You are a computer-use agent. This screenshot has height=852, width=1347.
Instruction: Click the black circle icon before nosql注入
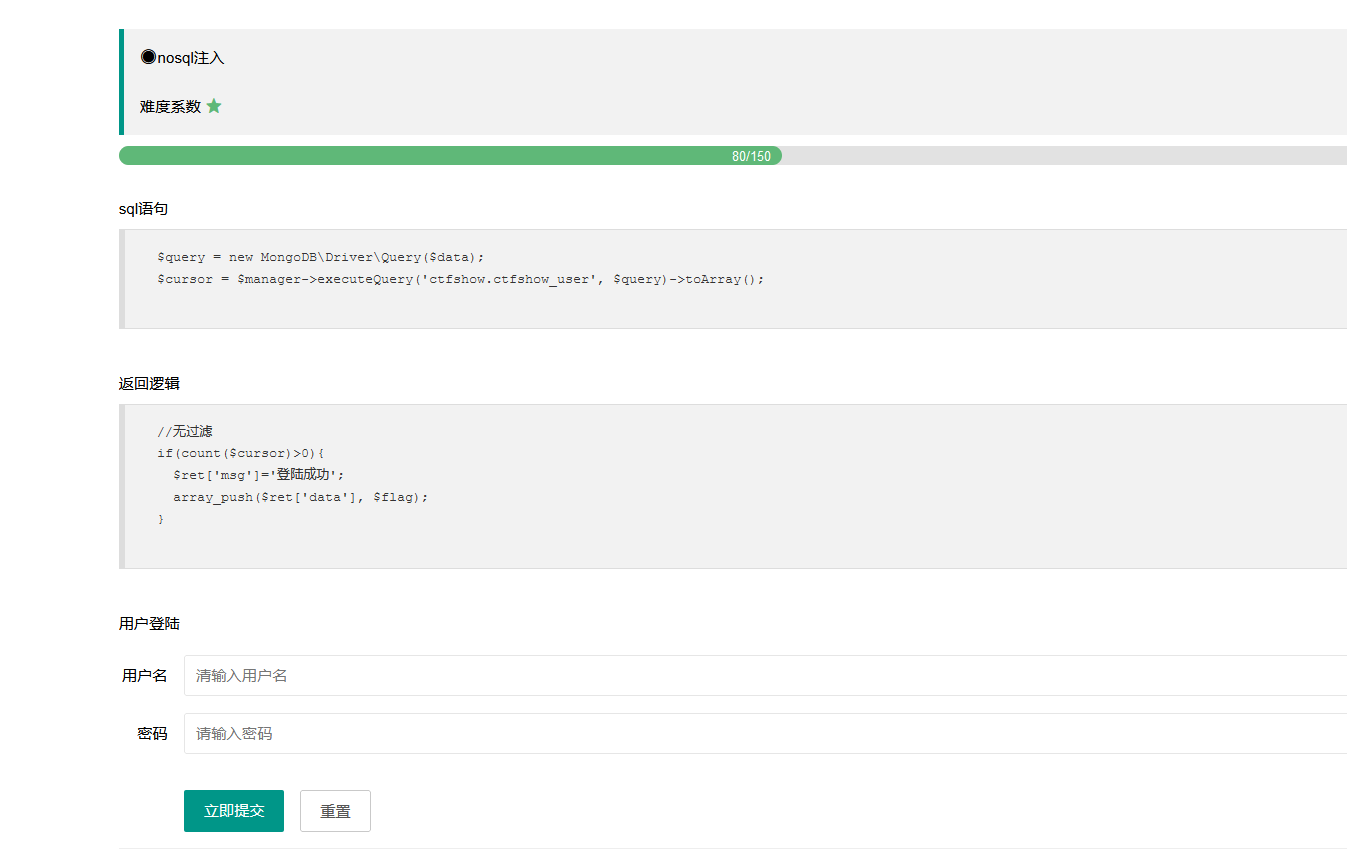pyautogui.click(x=148, y=57)
